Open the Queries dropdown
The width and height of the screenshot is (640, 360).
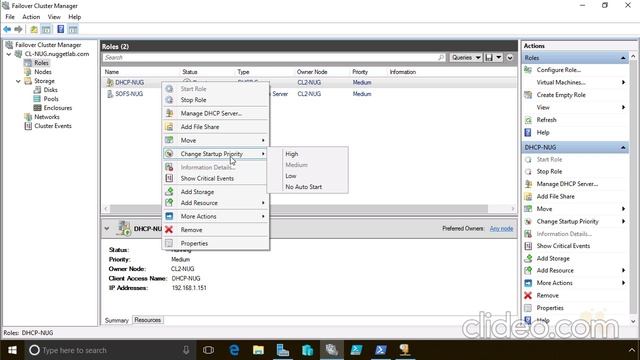466,58
